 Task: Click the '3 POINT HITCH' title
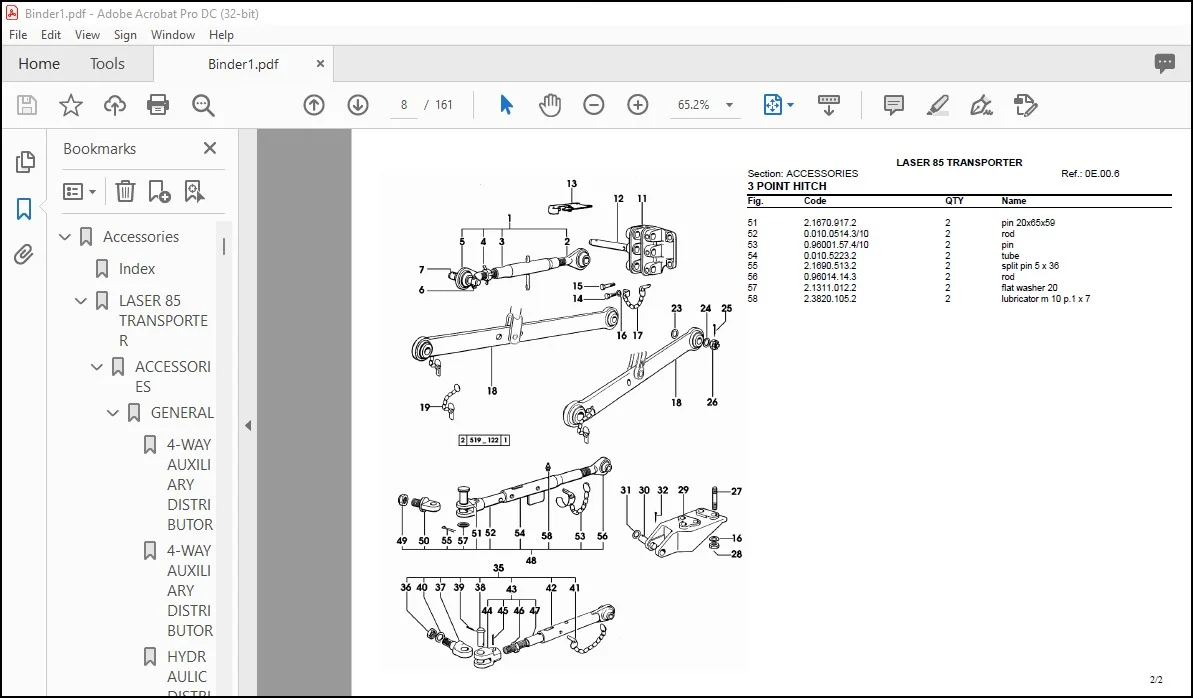pos(787,186)
